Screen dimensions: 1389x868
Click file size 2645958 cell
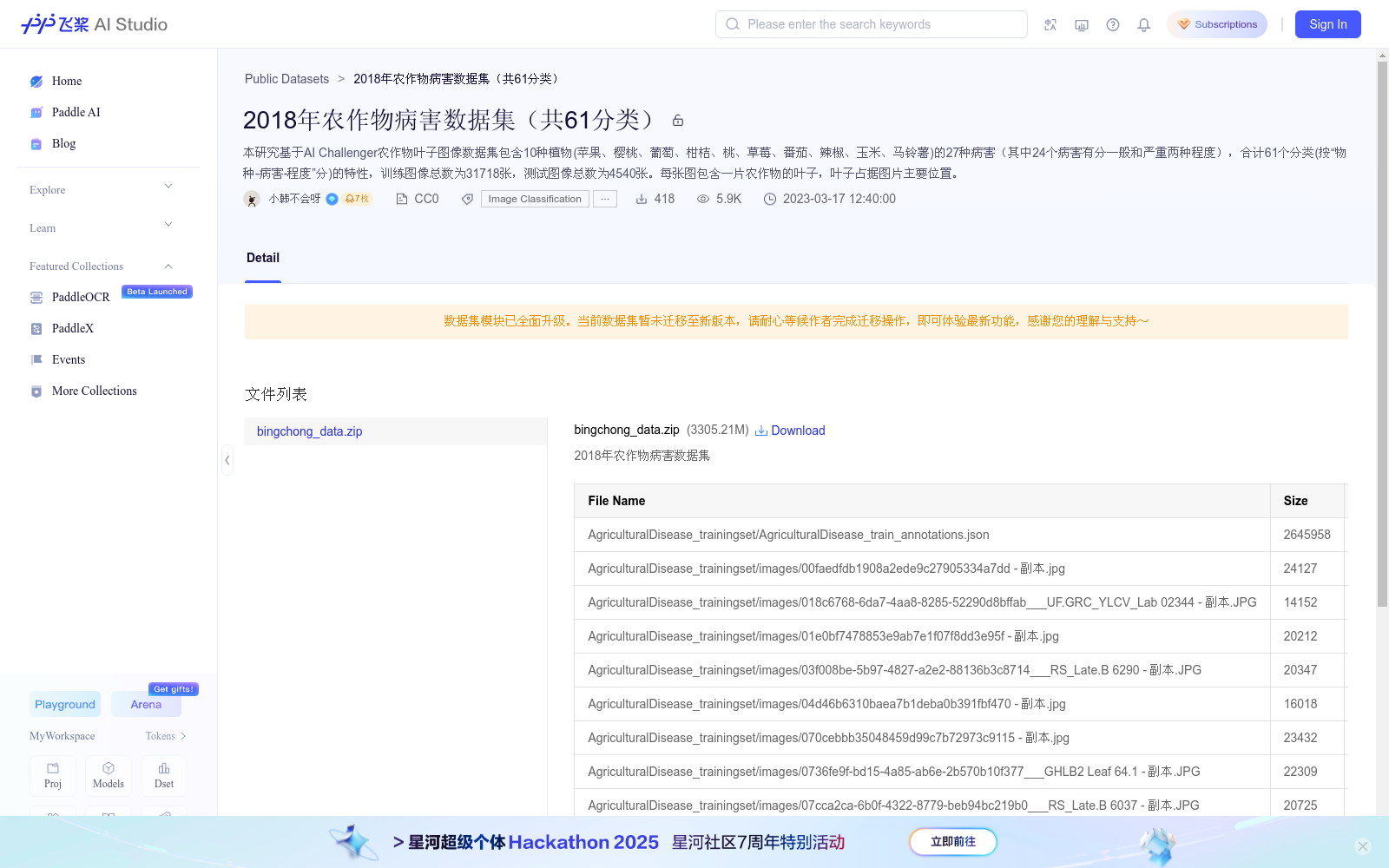tap(1307, 535)
